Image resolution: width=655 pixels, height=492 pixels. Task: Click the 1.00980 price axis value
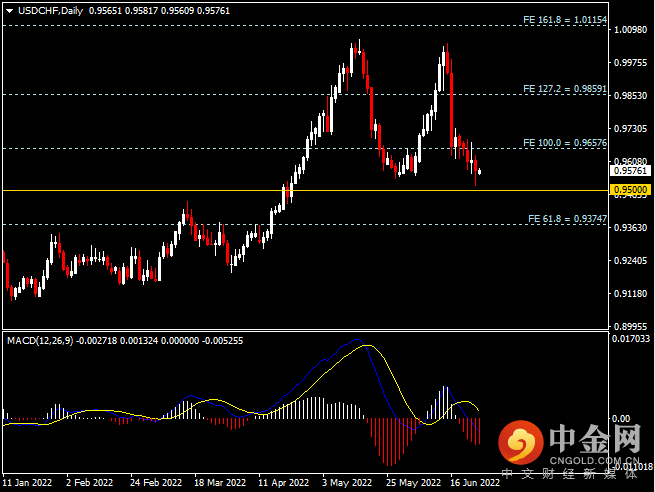[x=630, y=30]
